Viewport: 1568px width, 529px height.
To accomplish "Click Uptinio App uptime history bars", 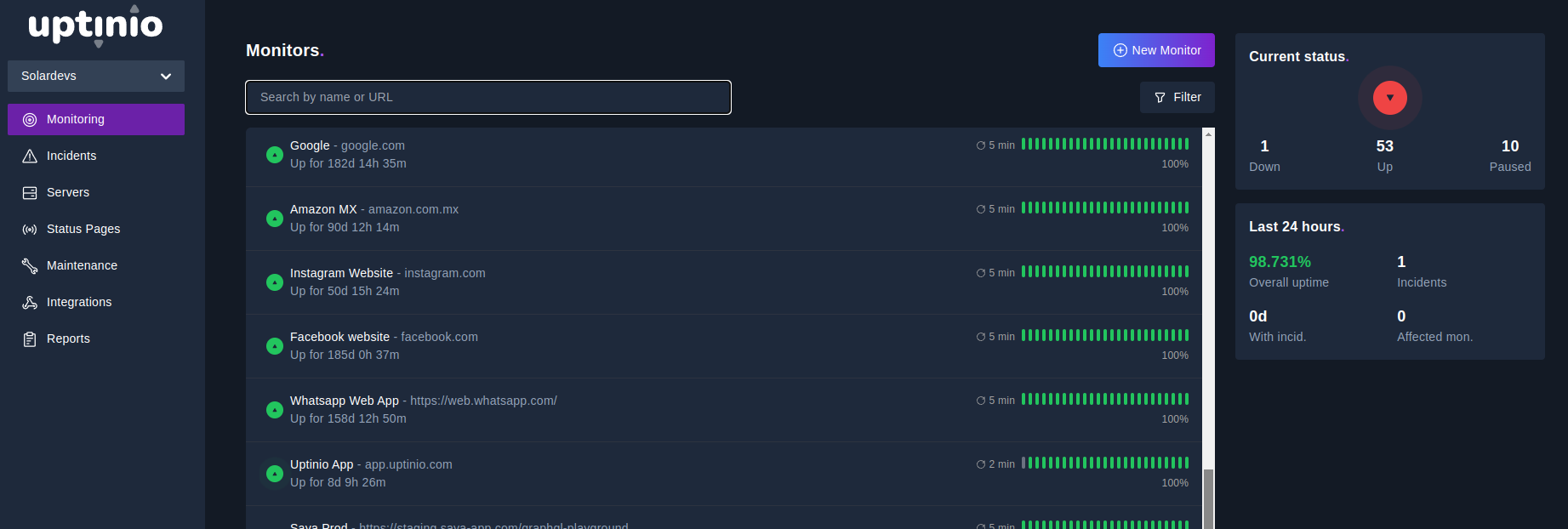I will pyautogui.click(x=1105, y=463).
